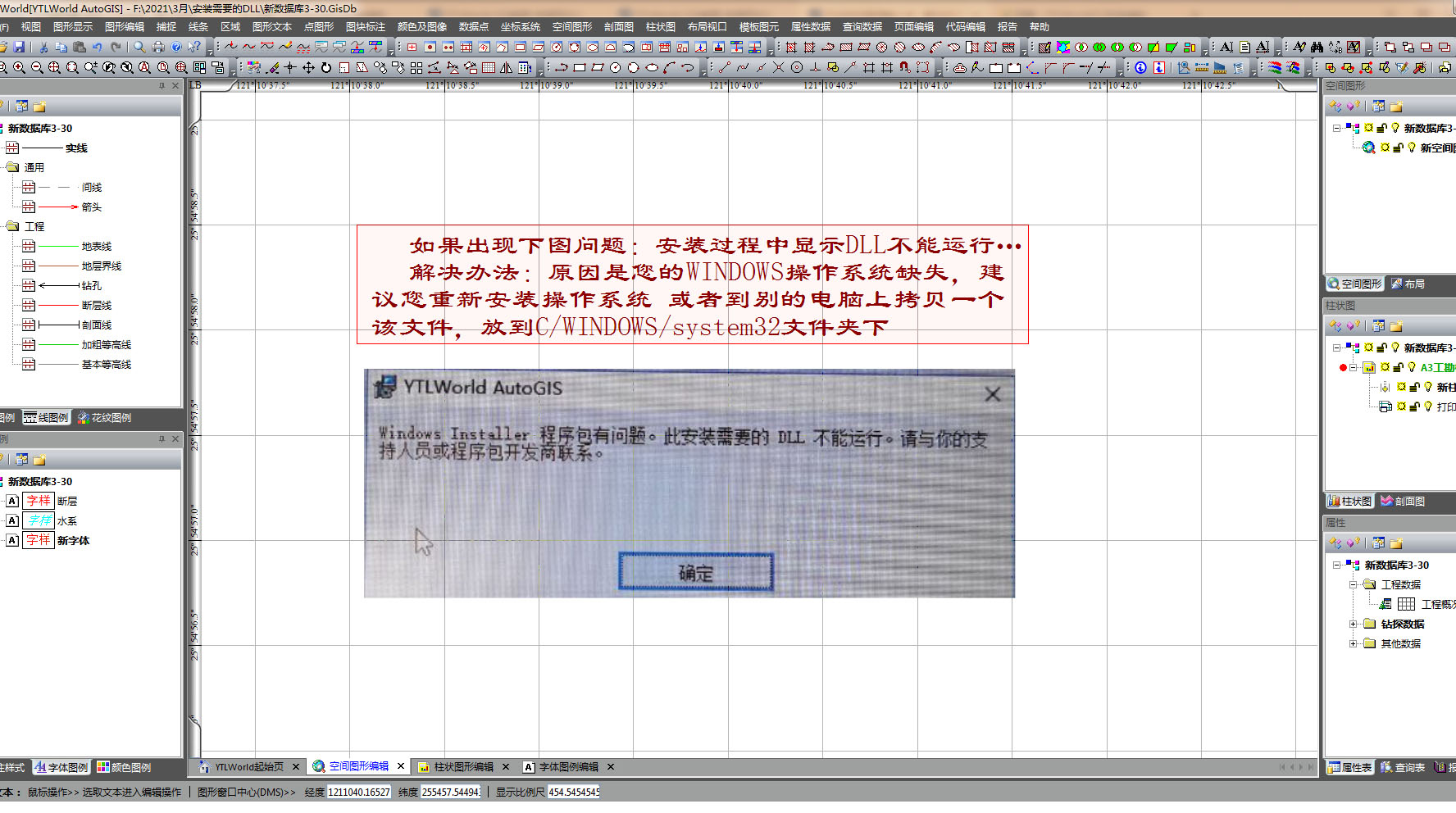
Task: Click the Print icon in toolbar
Action: [158, 47]
